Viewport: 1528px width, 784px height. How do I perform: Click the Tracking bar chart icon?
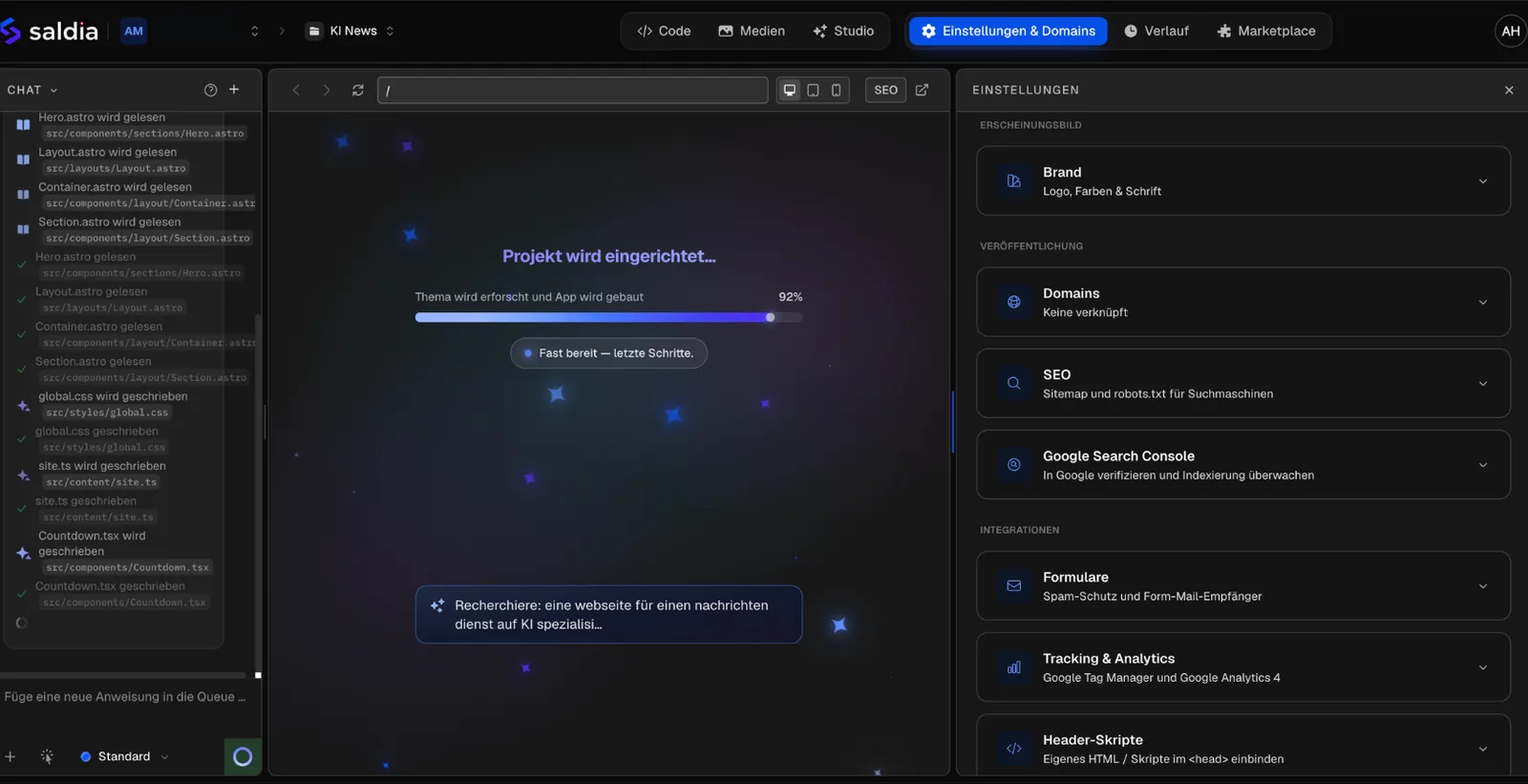click(1014, 667)
